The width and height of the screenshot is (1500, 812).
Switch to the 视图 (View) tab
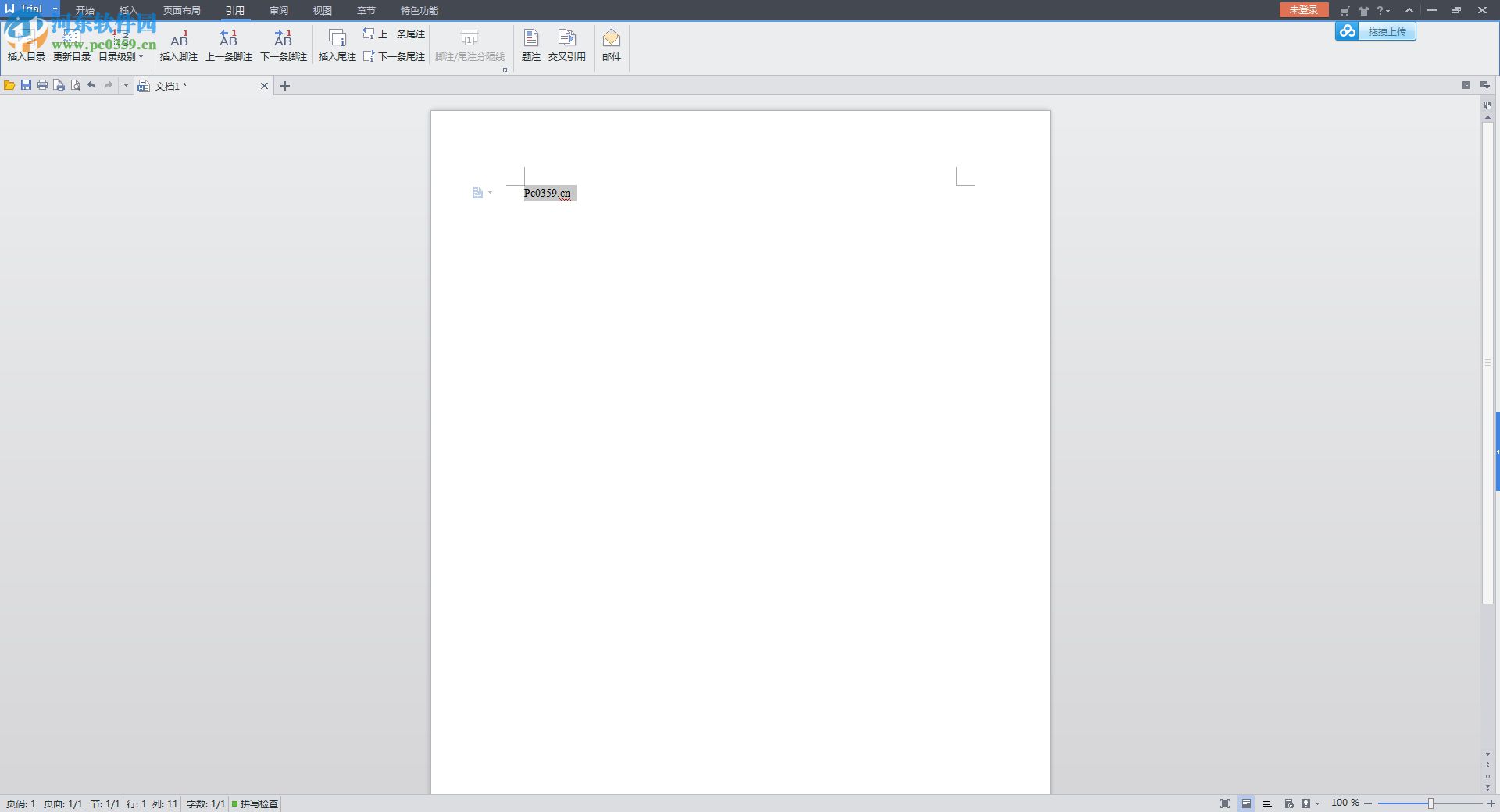323,10
